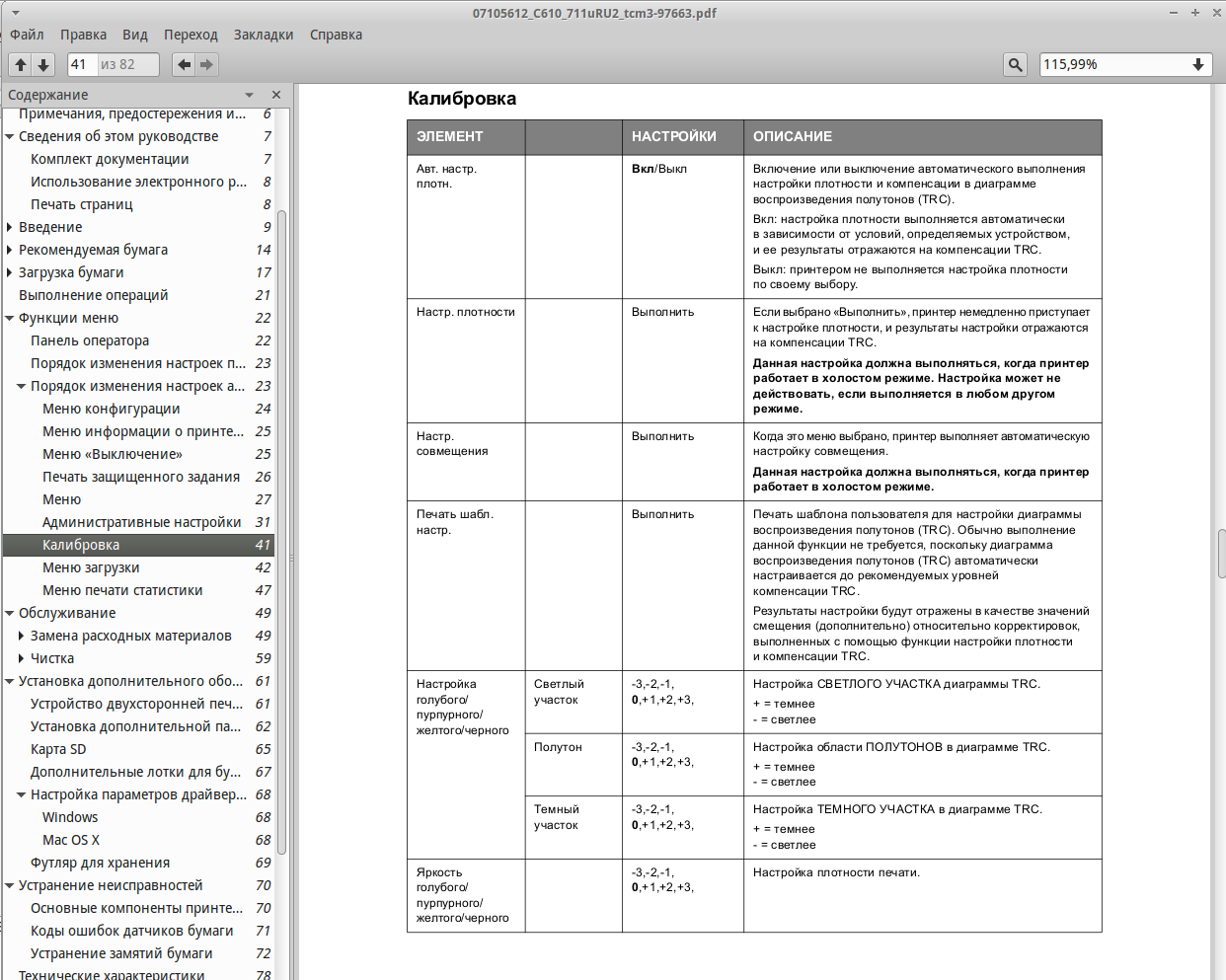
Task: Open the Закладки menu
Action: click(264, 35)
